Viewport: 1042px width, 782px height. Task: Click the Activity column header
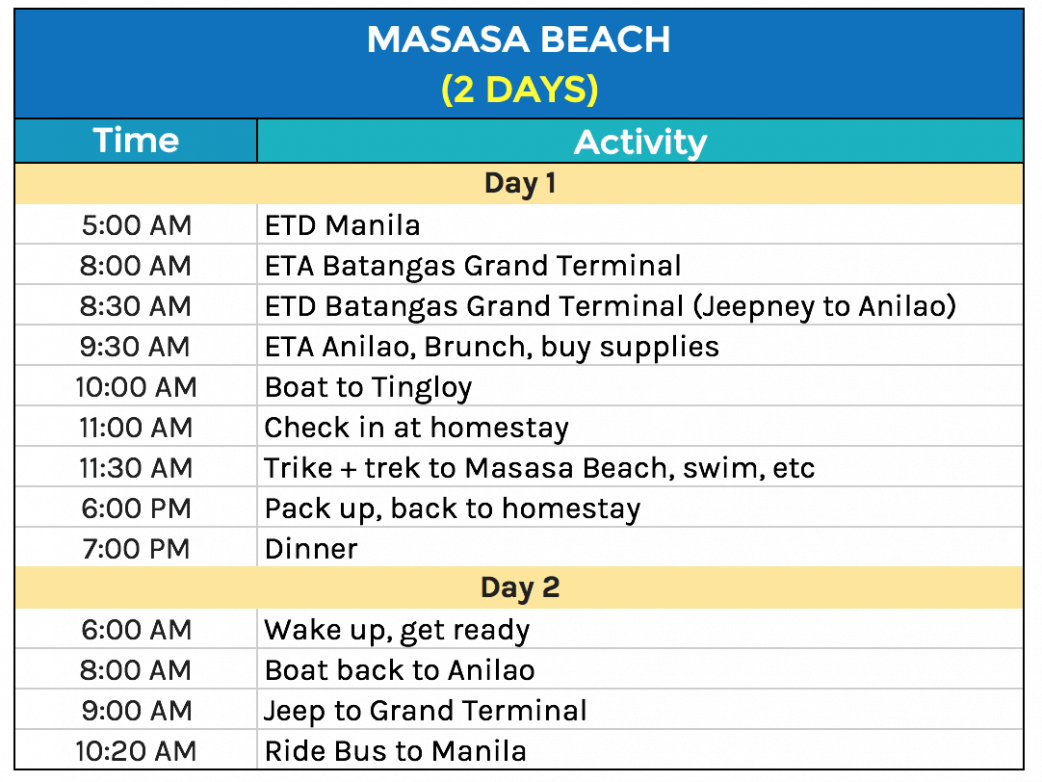(x=640, y=142)
